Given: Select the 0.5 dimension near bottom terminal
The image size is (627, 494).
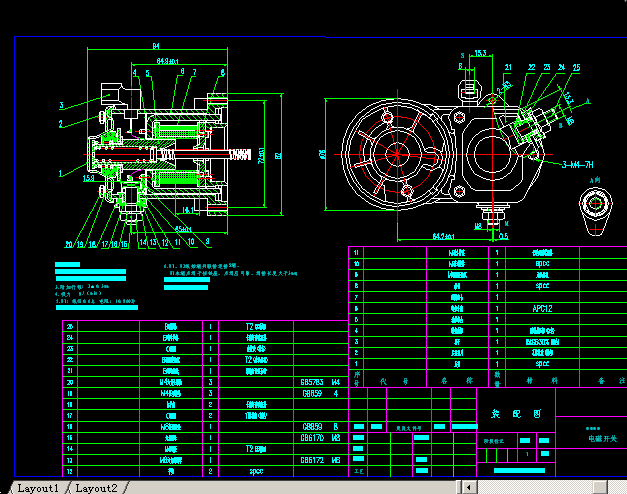Looking at the screenshot, I should point(503,236).
